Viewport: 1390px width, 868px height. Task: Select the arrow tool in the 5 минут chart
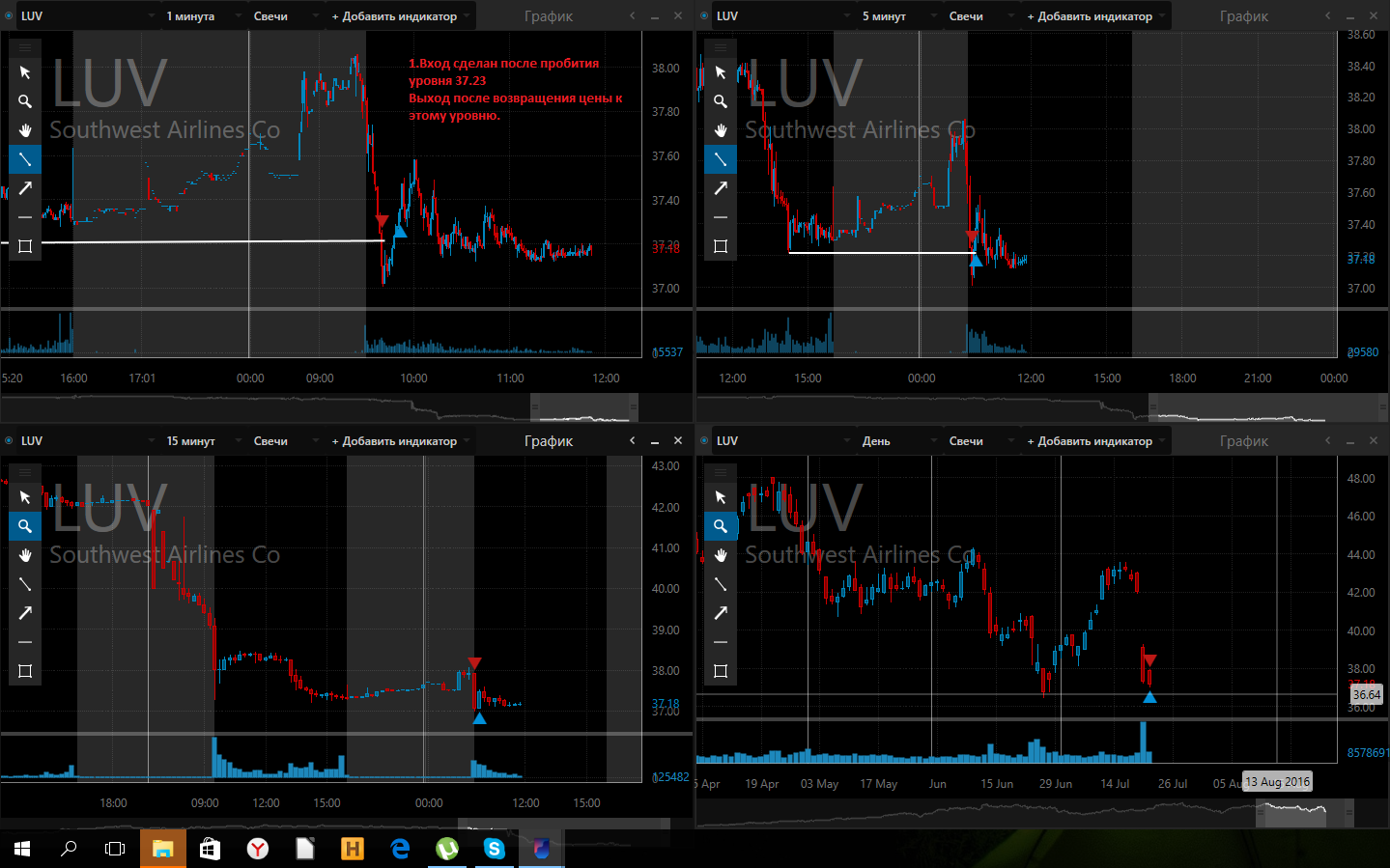coord(721,188)
